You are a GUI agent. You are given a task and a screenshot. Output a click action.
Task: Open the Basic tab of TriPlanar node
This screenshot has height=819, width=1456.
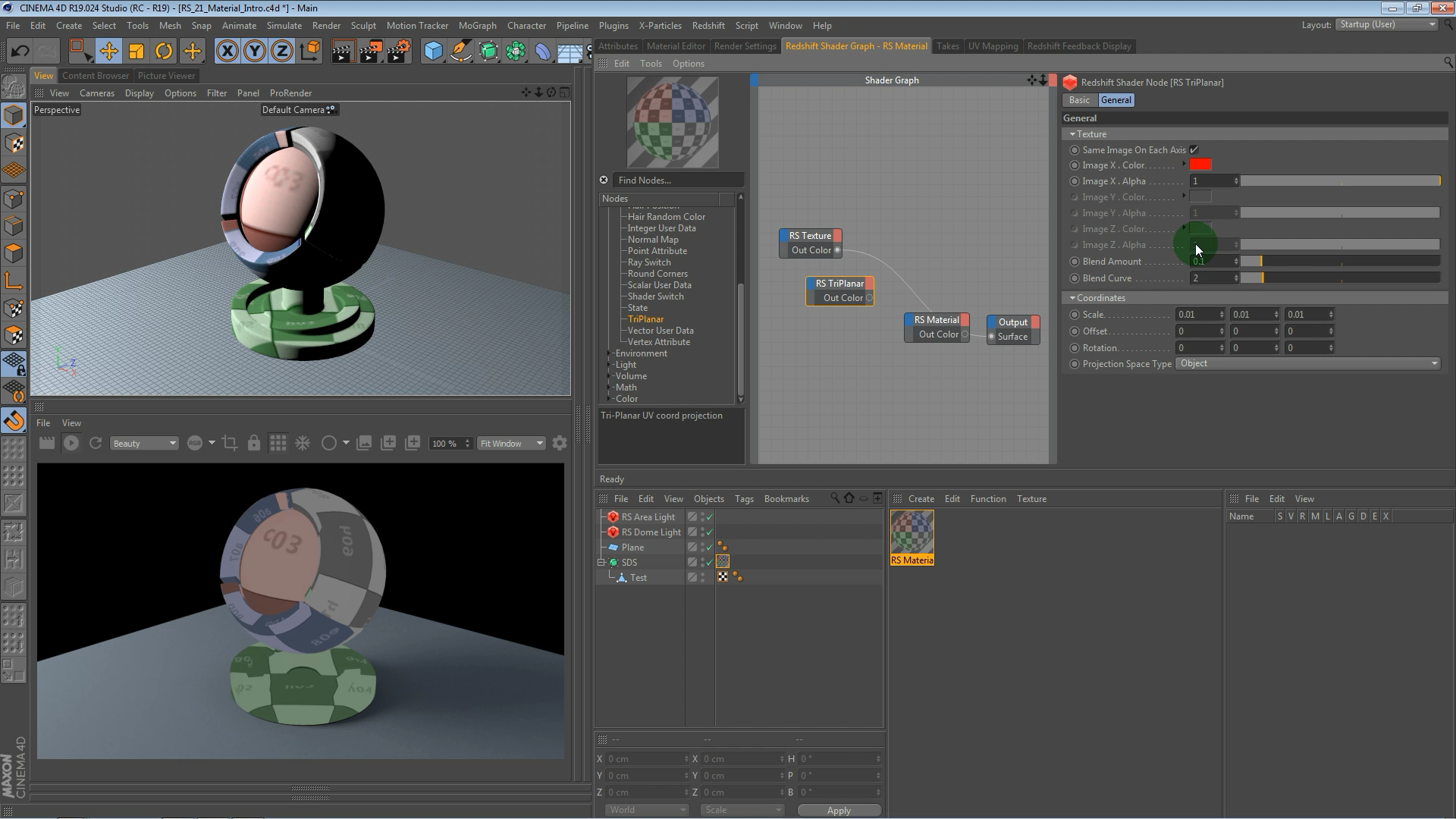coord(1078,100)
